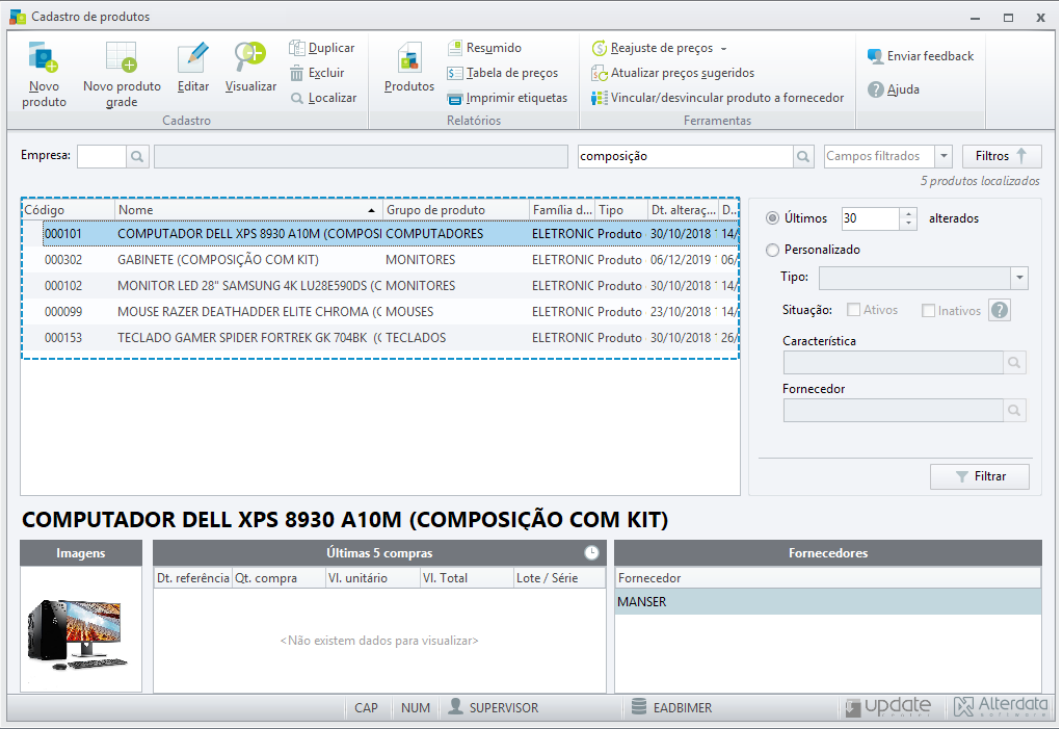Image resolution: width=1059 pixels, height=730 pixels.
Task: Sort by Nome column header
Action: pyautogui.click(x=248, y=210)
